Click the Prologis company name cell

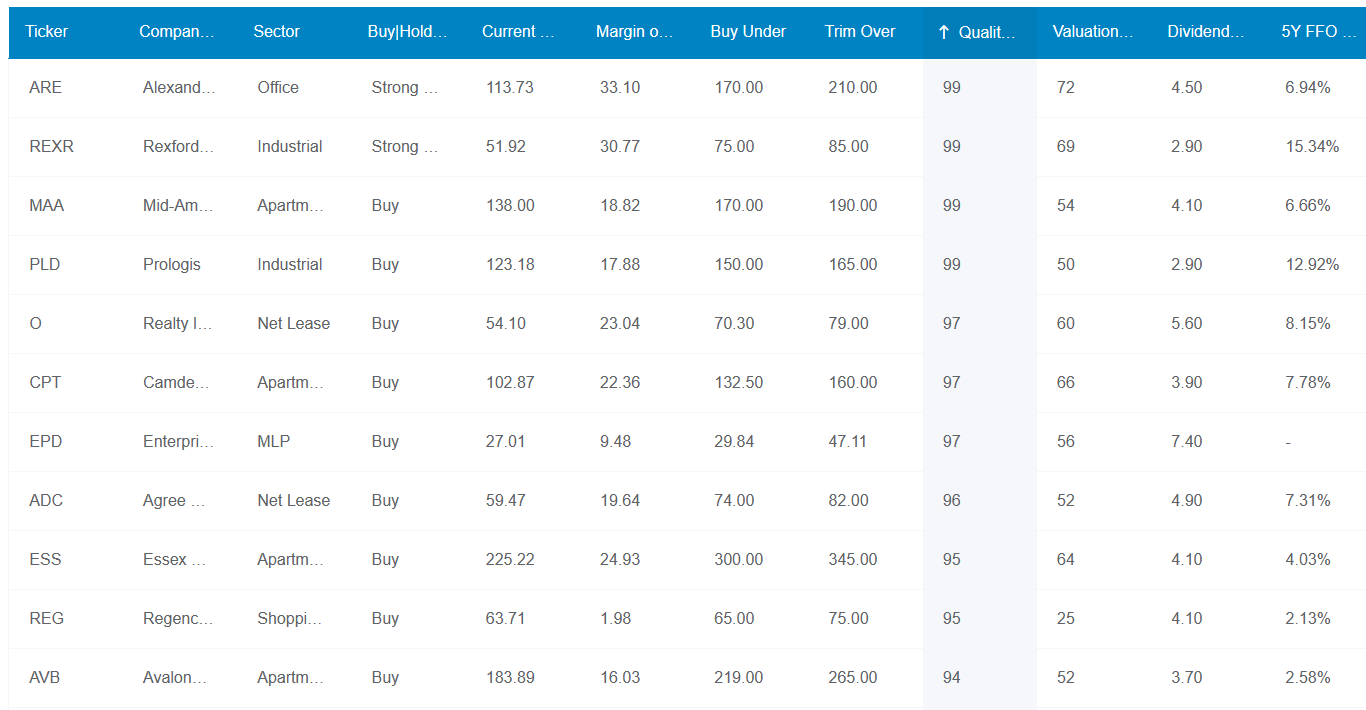172,265
